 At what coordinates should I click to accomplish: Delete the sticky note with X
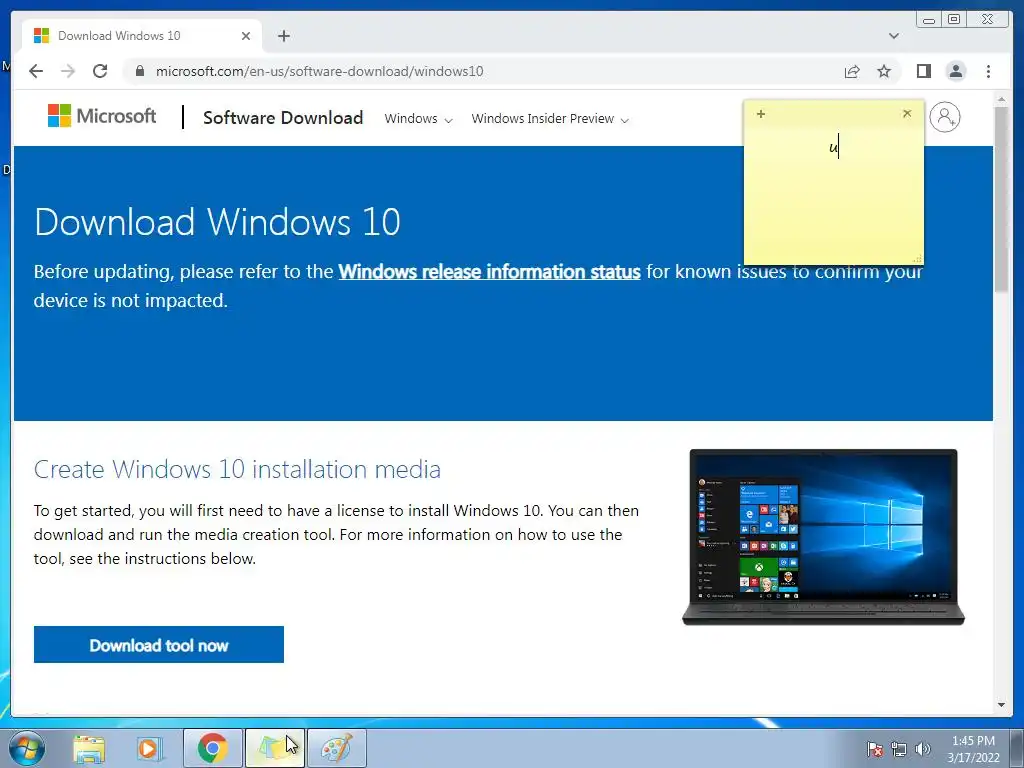[906, 113]
